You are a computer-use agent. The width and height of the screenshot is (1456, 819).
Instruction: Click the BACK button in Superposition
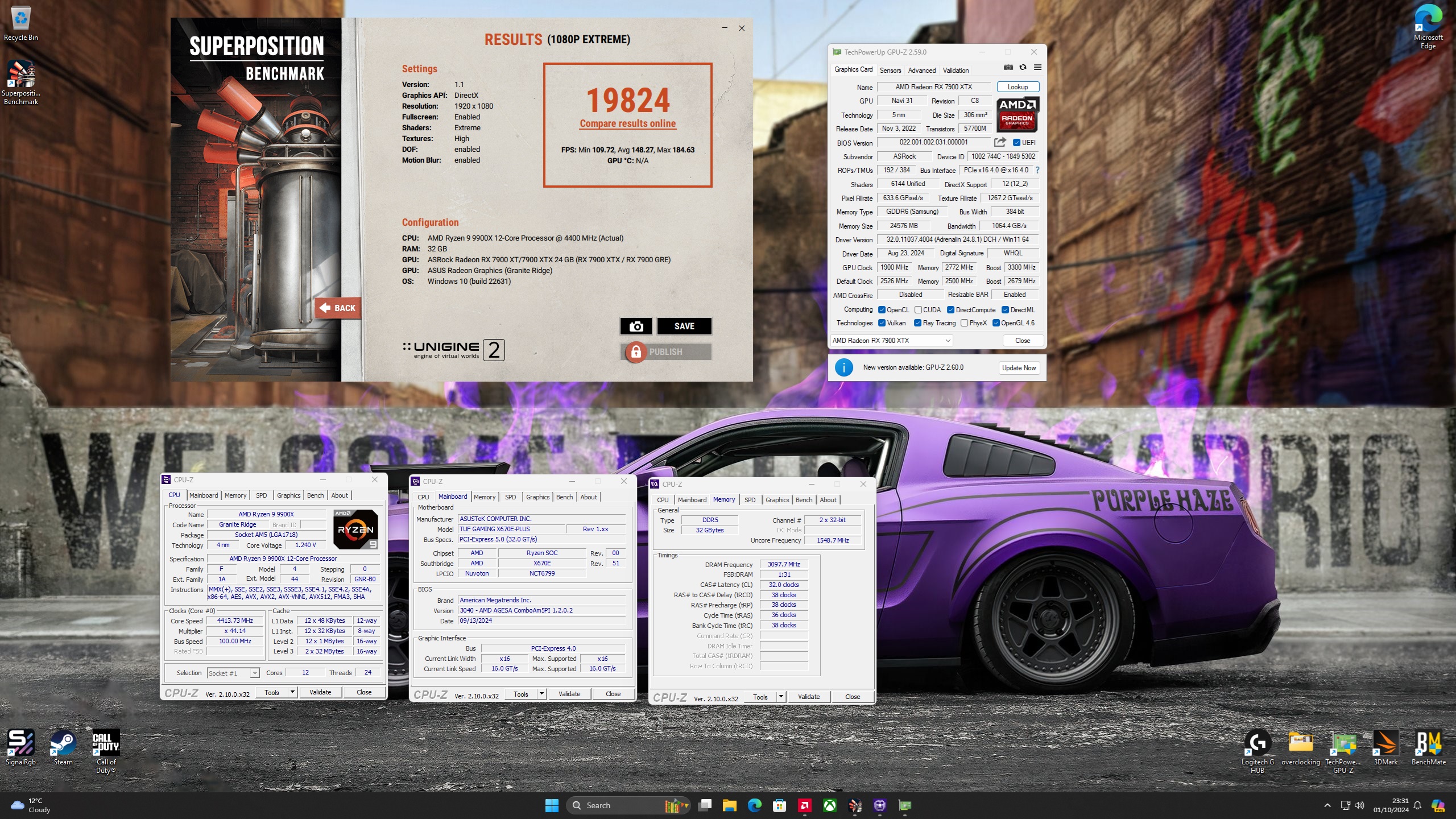coord(338,308)
